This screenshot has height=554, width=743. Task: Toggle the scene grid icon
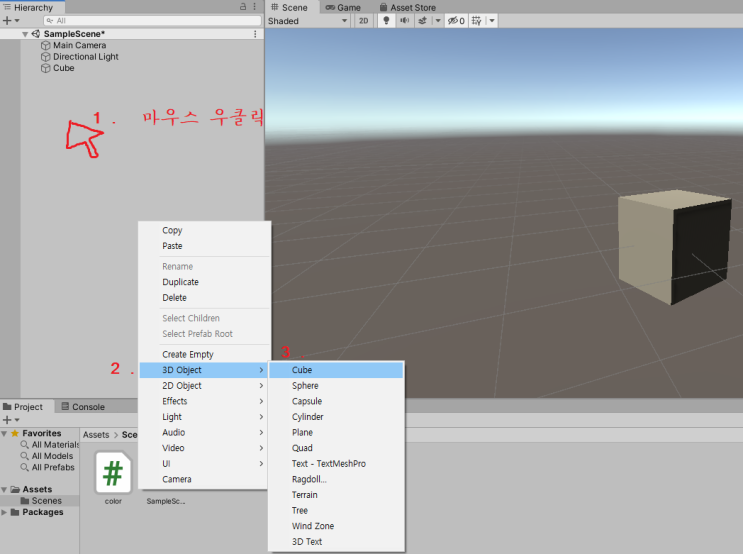click(x=477, y=21)
